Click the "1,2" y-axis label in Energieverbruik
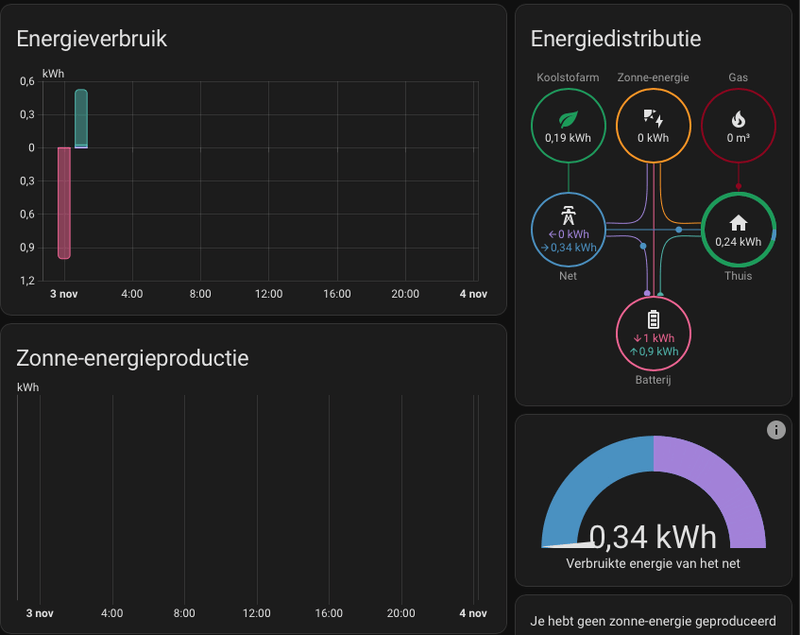 pos(28,281)
